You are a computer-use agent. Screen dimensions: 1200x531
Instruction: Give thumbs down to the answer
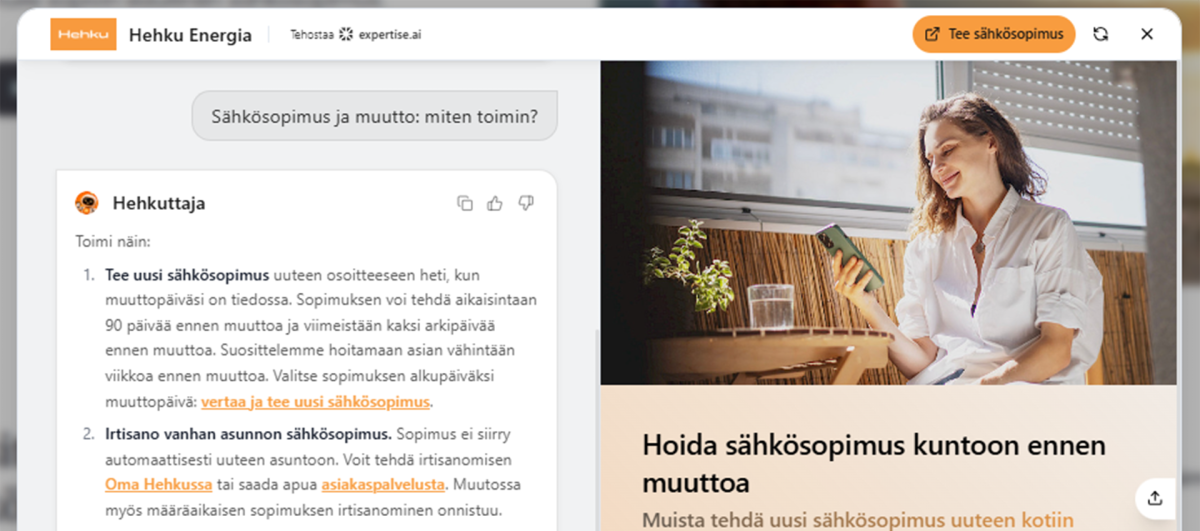(526, 203)
